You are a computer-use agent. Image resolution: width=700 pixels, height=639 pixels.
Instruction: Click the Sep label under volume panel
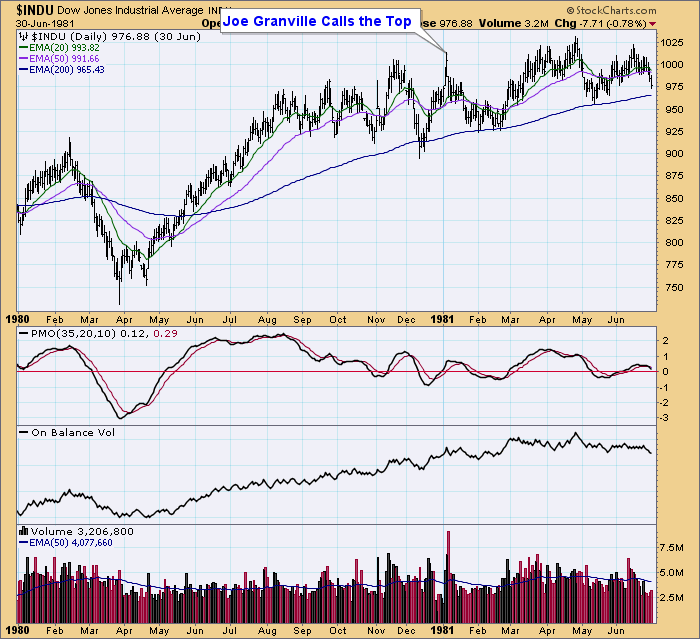302,631
